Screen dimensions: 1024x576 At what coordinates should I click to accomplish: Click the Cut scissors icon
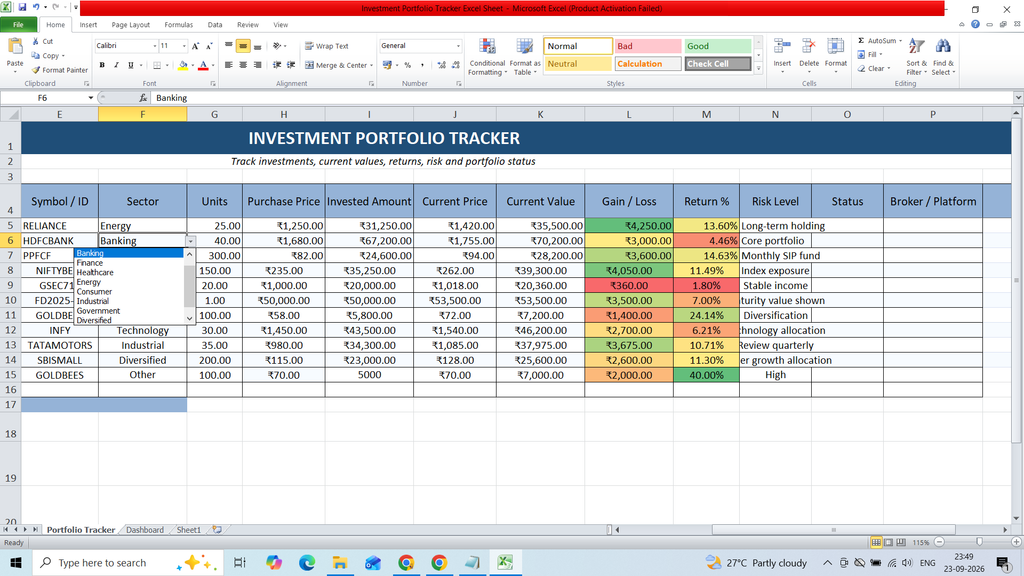(x=36, y=41)
